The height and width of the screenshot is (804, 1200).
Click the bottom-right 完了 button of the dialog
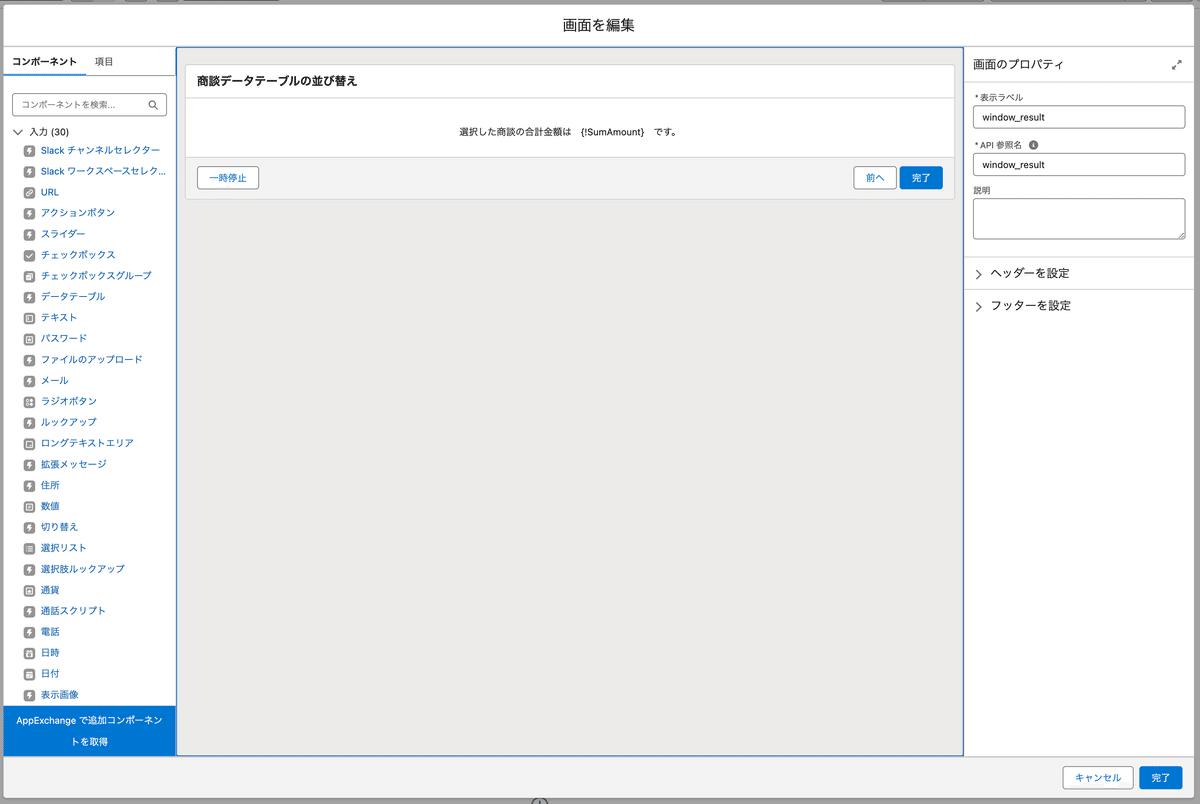point(1160,778)
